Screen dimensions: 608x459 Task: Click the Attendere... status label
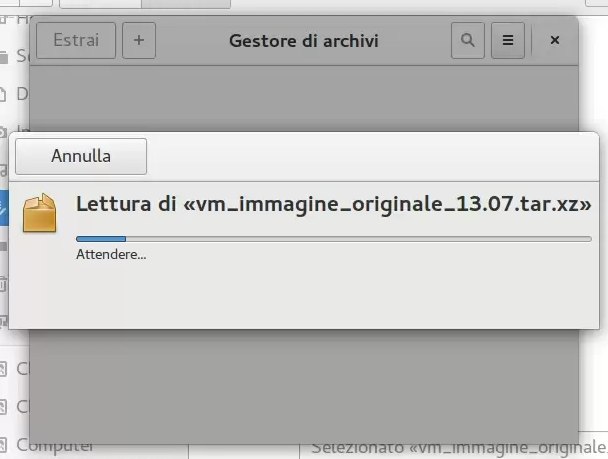(111, 255)
